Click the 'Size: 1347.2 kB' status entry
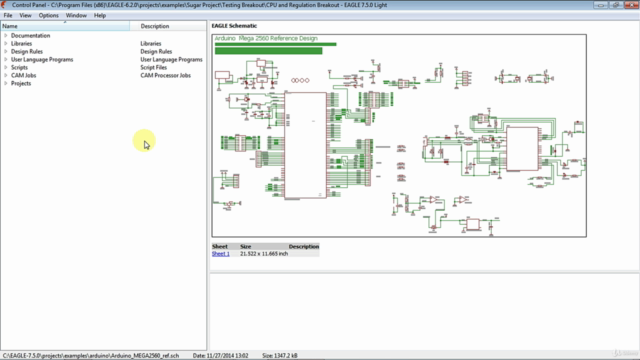The width and height of the screenshot is (640, 360). [280, 356]
